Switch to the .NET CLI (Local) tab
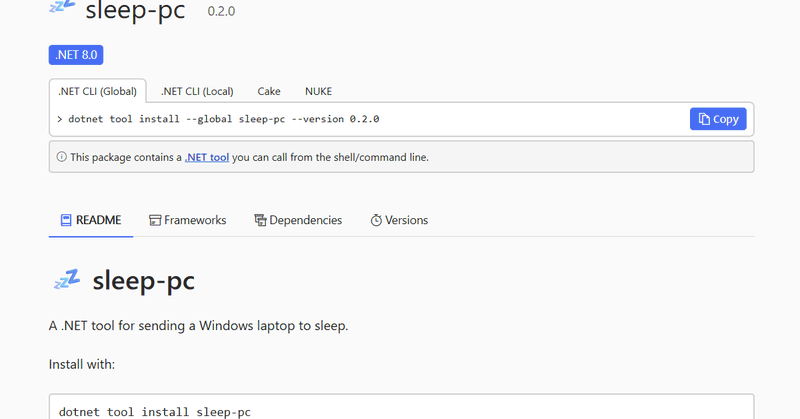Image resolution: width=800 pixels, height=419 pixels. tap(197, 91)
